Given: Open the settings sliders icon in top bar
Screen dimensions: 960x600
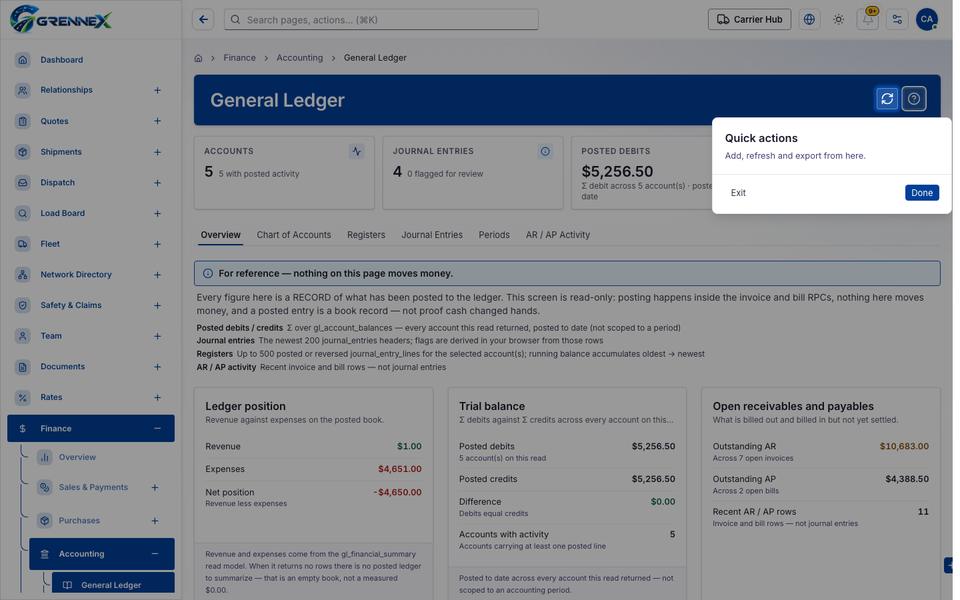Looking at the screenshot, I should click(897, 20).
